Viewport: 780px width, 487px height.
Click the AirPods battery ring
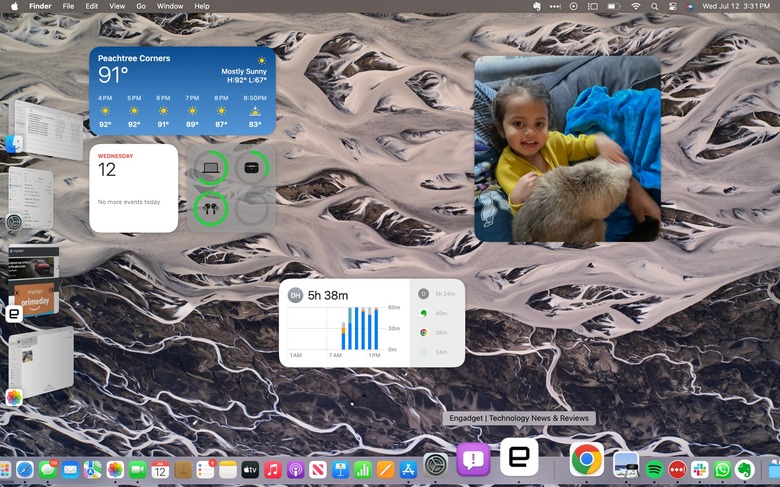[x=210, y=209]
